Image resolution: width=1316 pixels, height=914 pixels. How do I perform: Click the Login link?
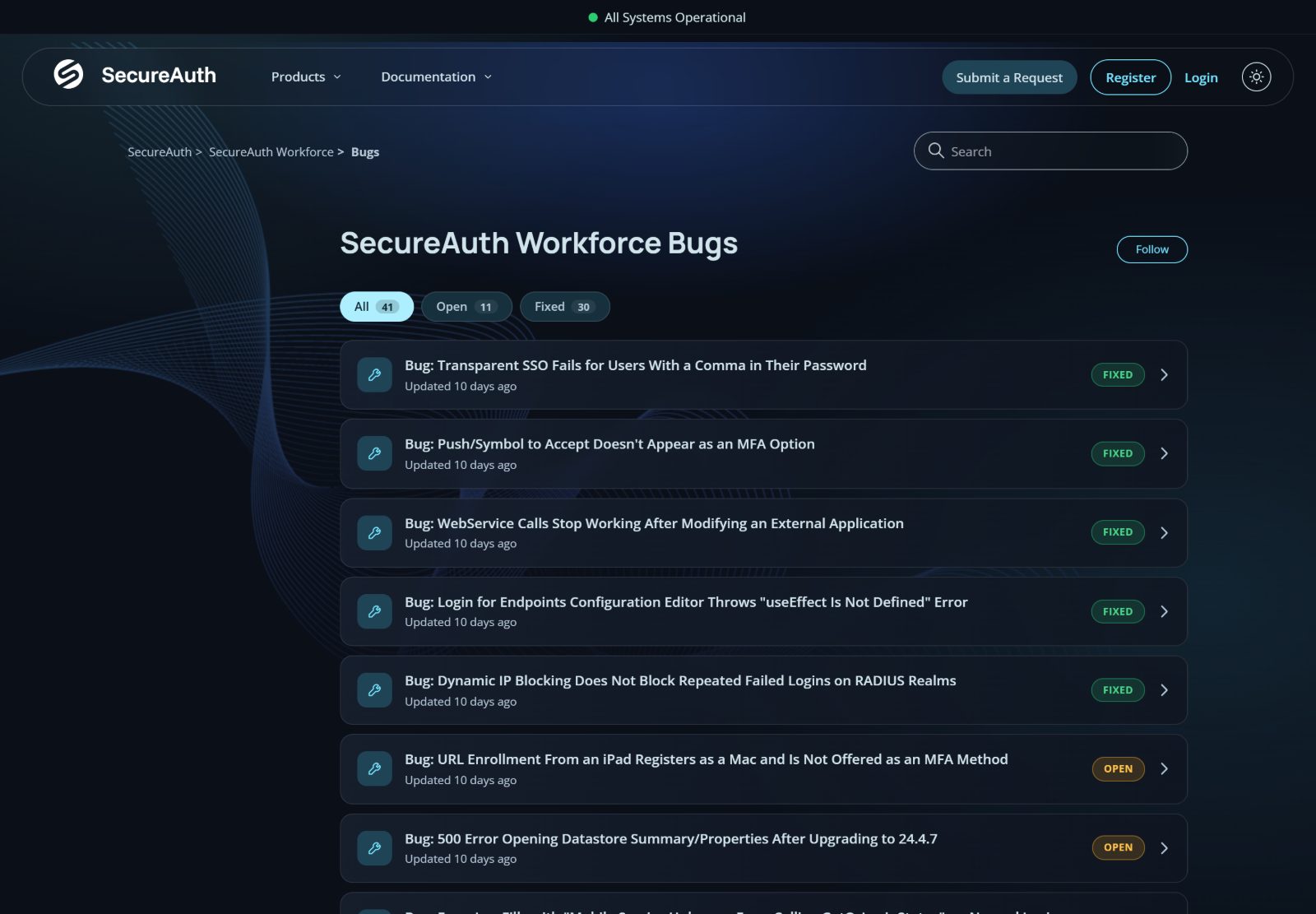click(x=1201, y=77)
